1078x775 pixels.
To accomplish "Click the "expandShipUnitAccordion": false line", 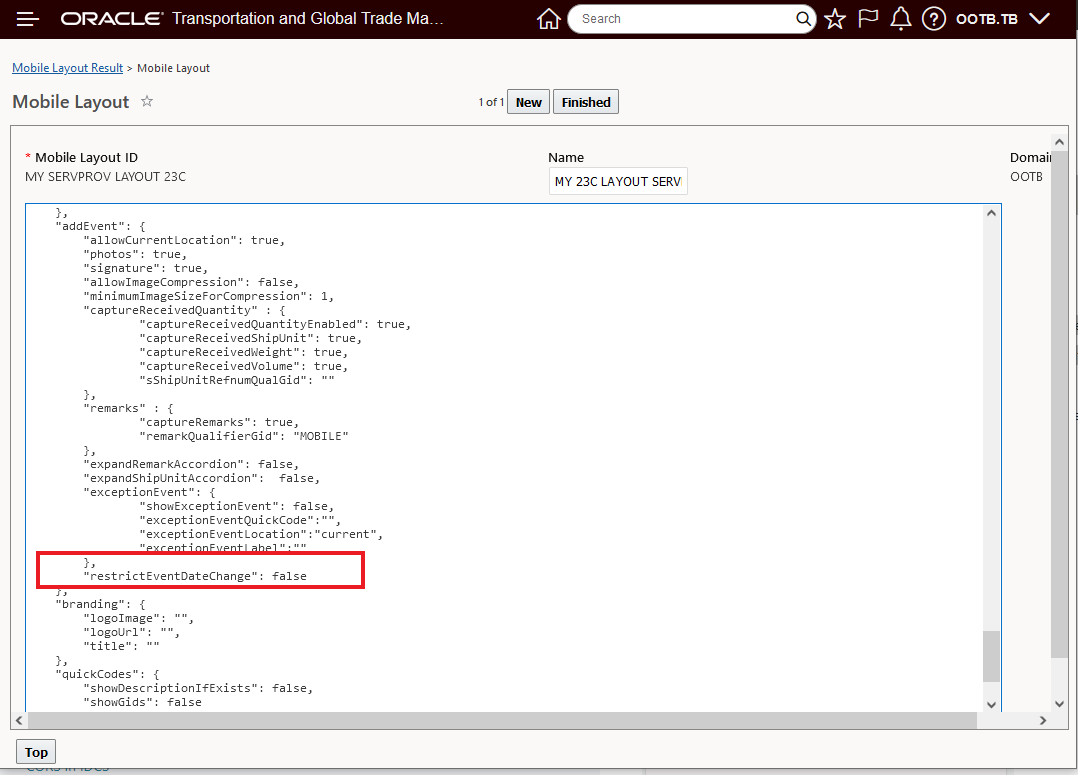I will pos(201,479).
